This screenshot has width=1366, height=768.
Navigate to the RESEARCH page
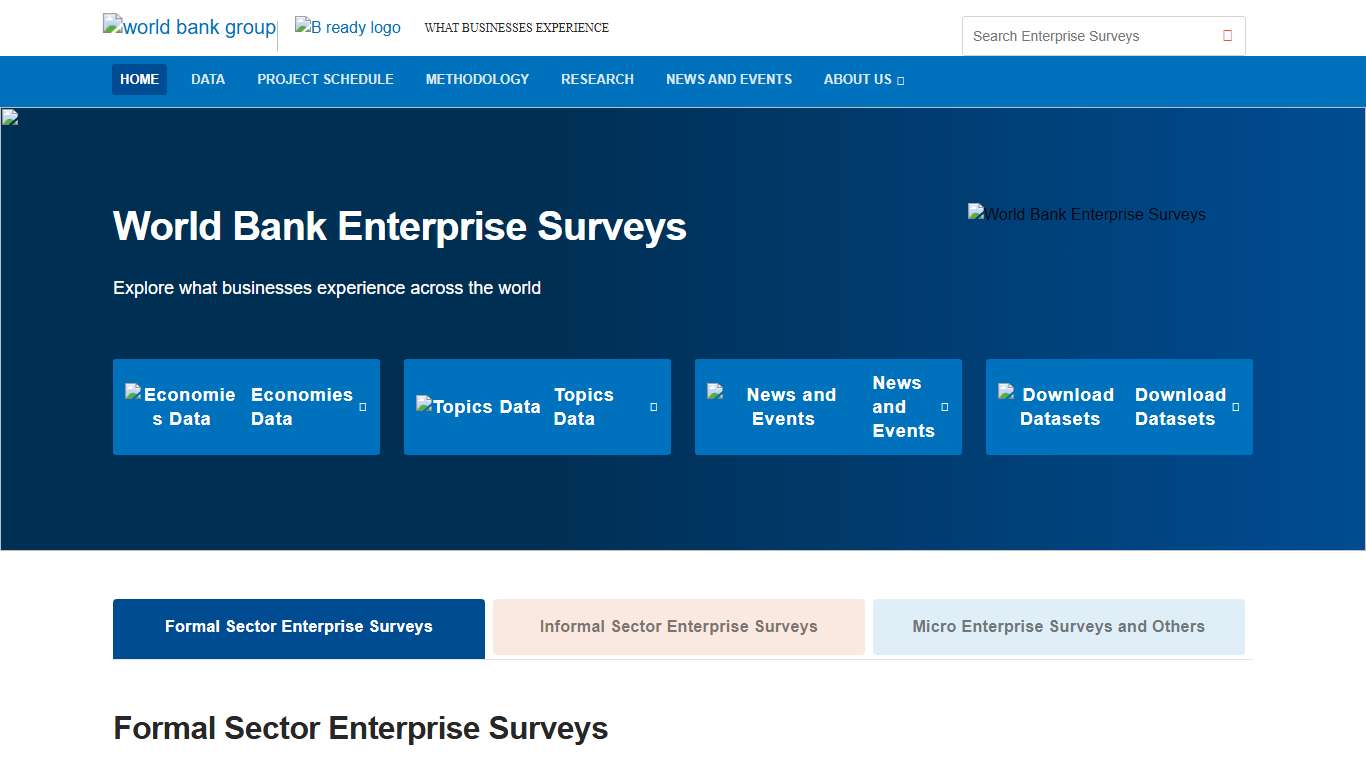click(x=597, y=80)
